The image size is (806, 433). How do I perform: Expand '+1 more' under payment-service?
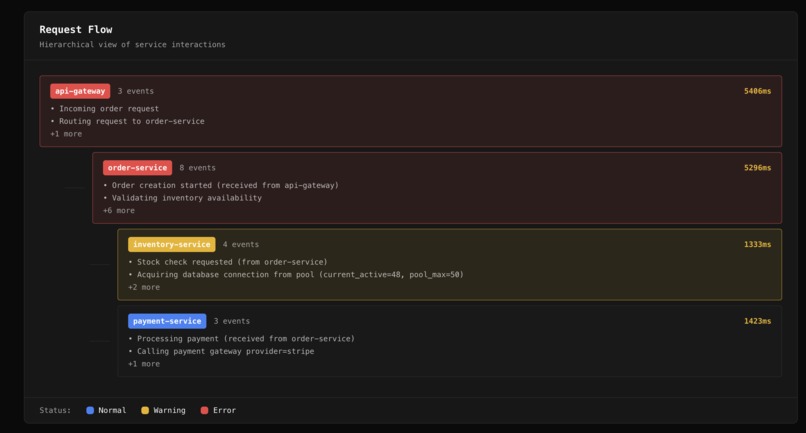(x=144, y=364)
